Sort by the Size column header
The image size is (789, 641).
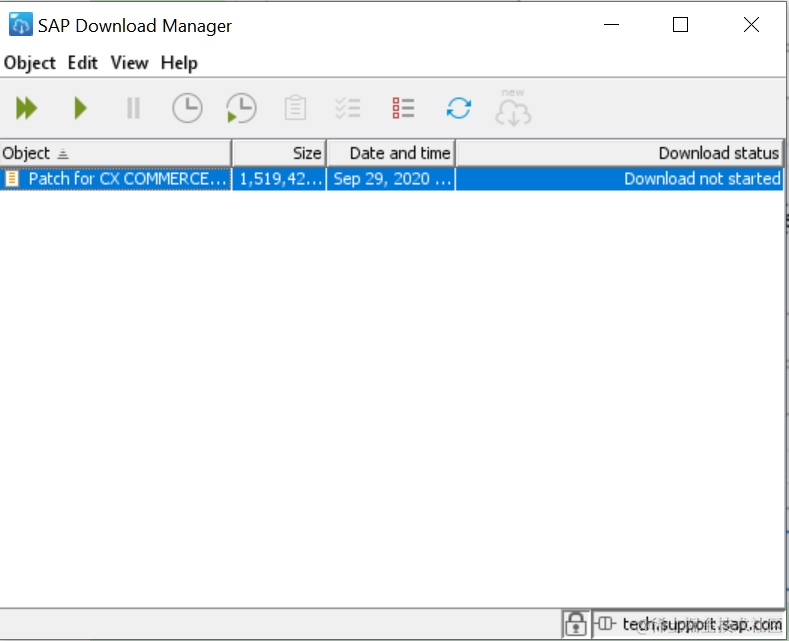[x=279, y=153]
